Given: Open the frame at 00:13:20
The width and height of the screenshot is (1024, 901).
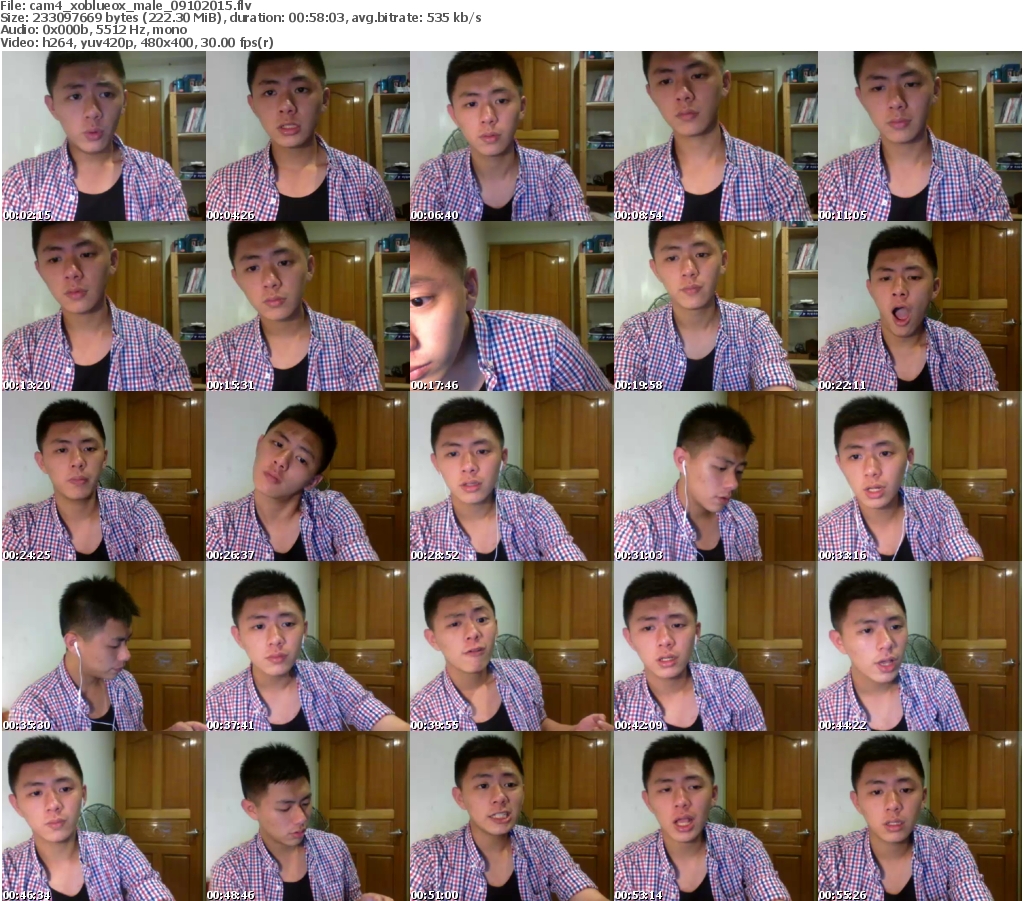Looking at the screenshot, I should (x=104, y=306).
